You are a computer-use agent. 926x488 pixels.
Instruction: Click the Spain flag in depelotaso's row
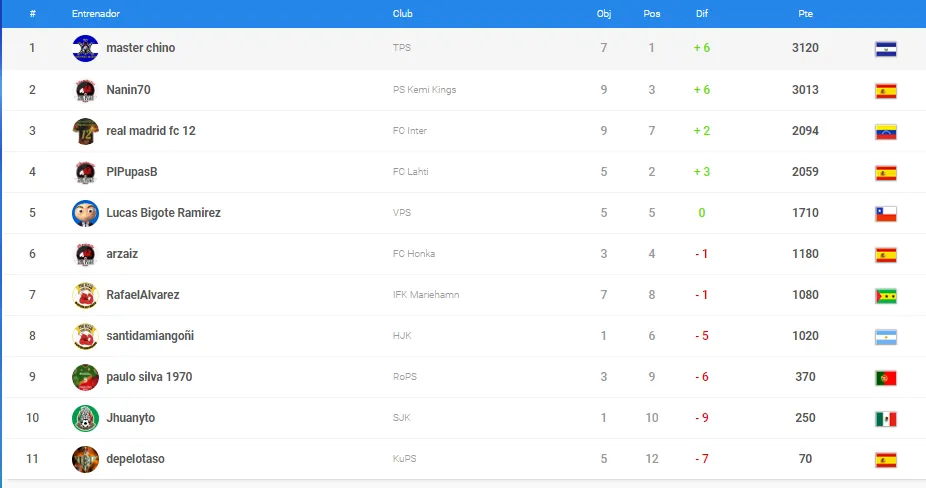pyautogui.click(x=886, y=460)
